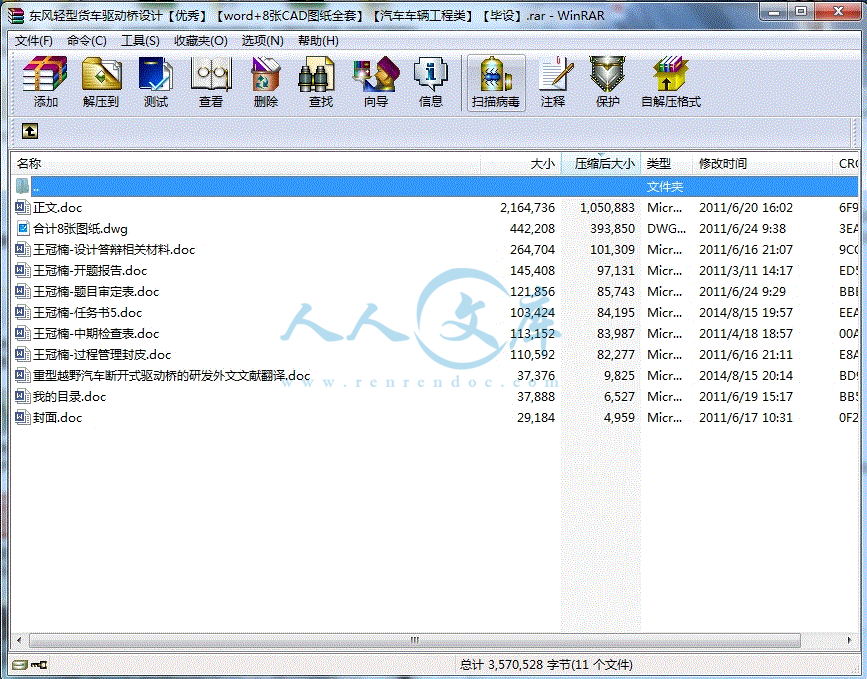Click the Add (添加) toolbar icon

click(x=45, y=74)
